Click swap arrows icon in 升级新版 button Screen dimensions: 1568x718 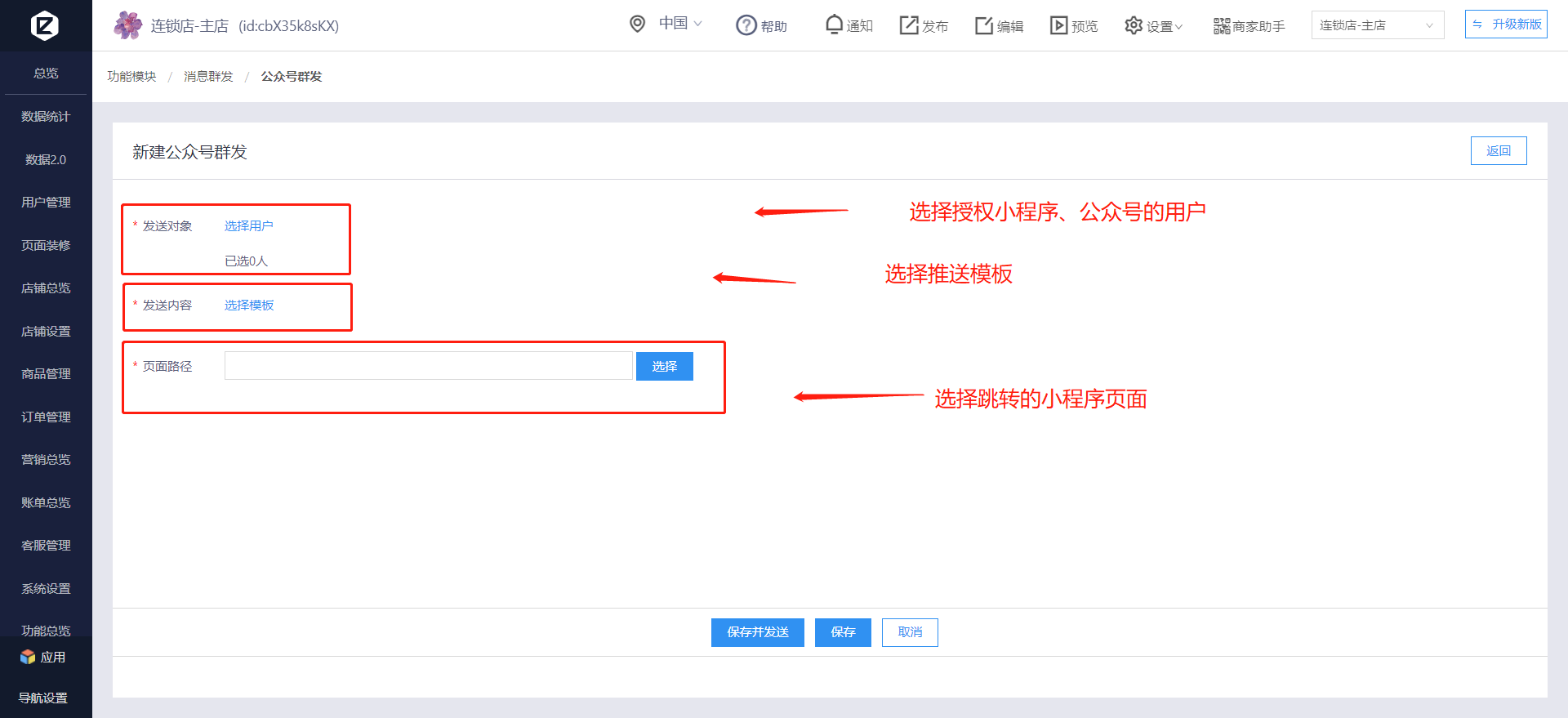coord(1477,25)
